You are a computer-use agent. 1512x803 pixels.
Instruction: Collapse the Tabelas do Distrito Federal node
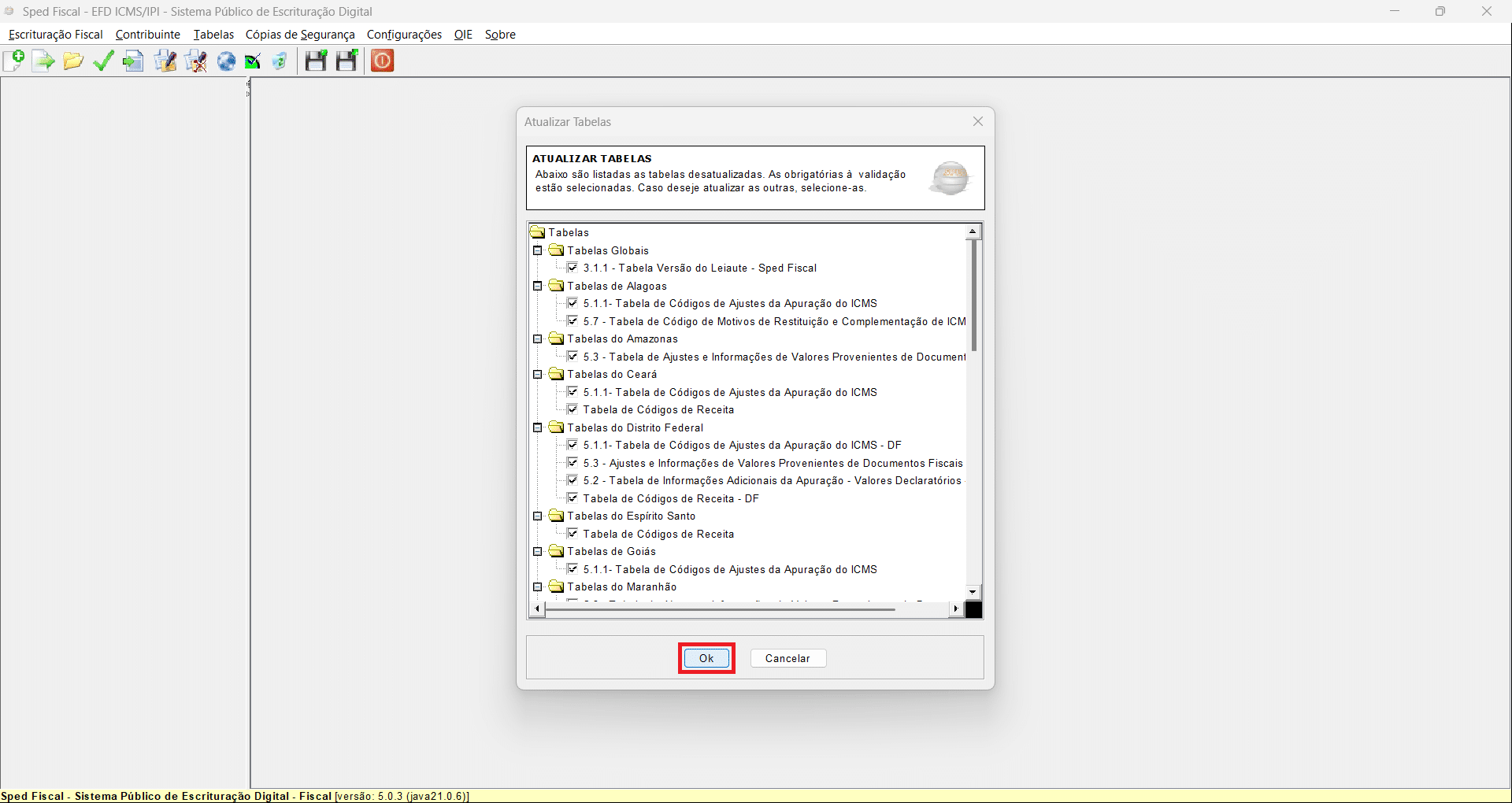[x=538, y=427]
